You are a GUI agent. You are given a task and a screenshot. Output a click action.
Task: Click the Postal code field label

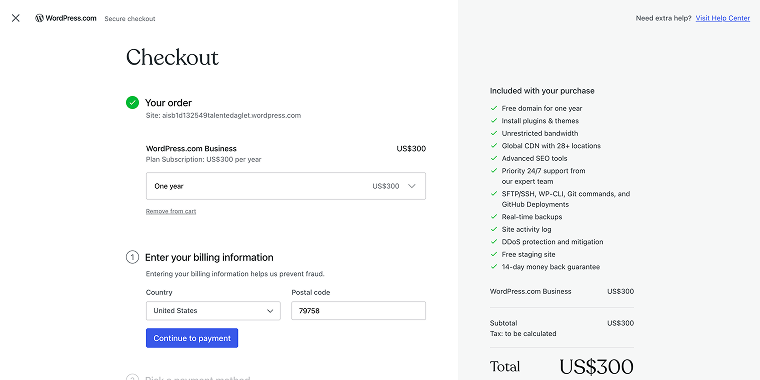[x=311, y=293]
